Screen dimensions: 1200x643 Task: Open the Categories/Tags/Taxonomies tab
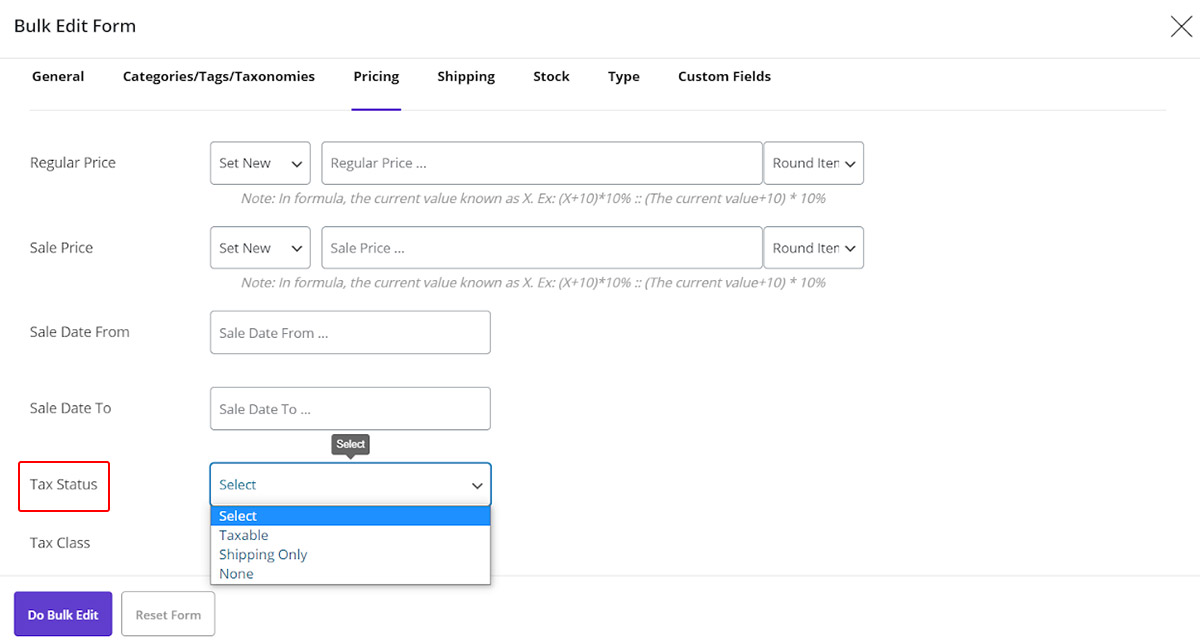click(218, 77)
